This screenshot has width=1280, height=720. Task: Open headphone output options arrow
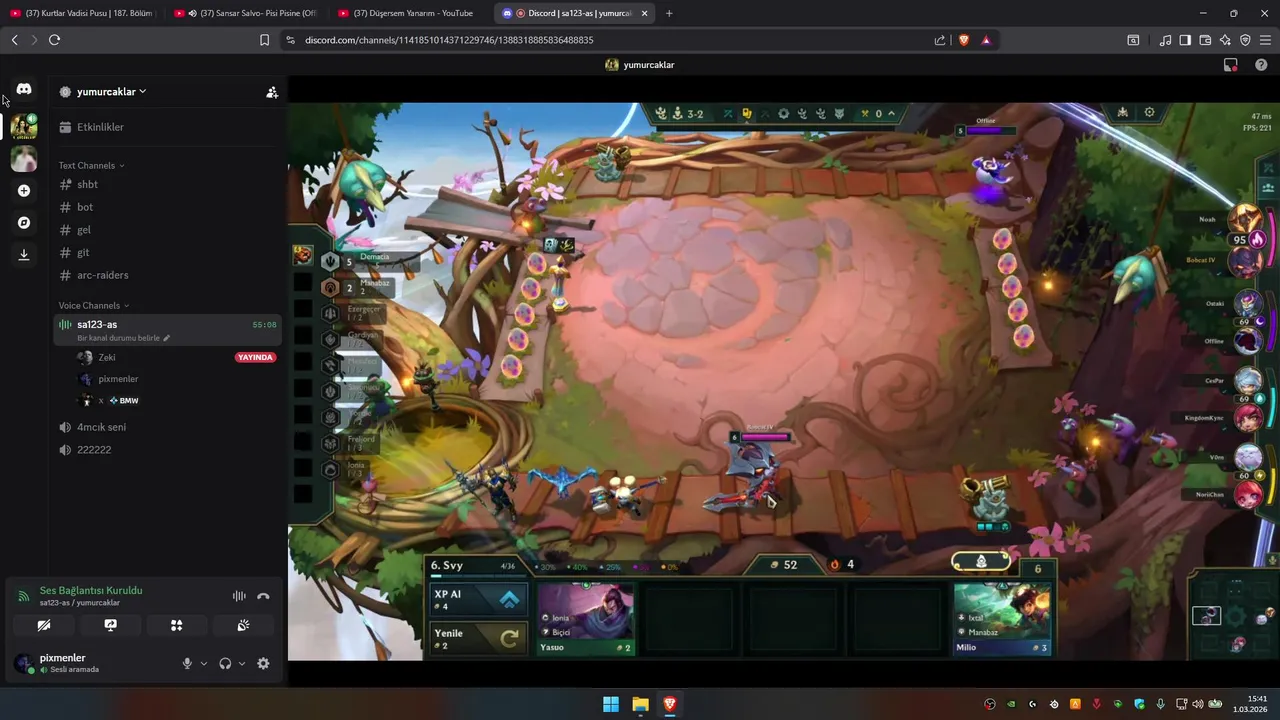(x=242, y=664)
